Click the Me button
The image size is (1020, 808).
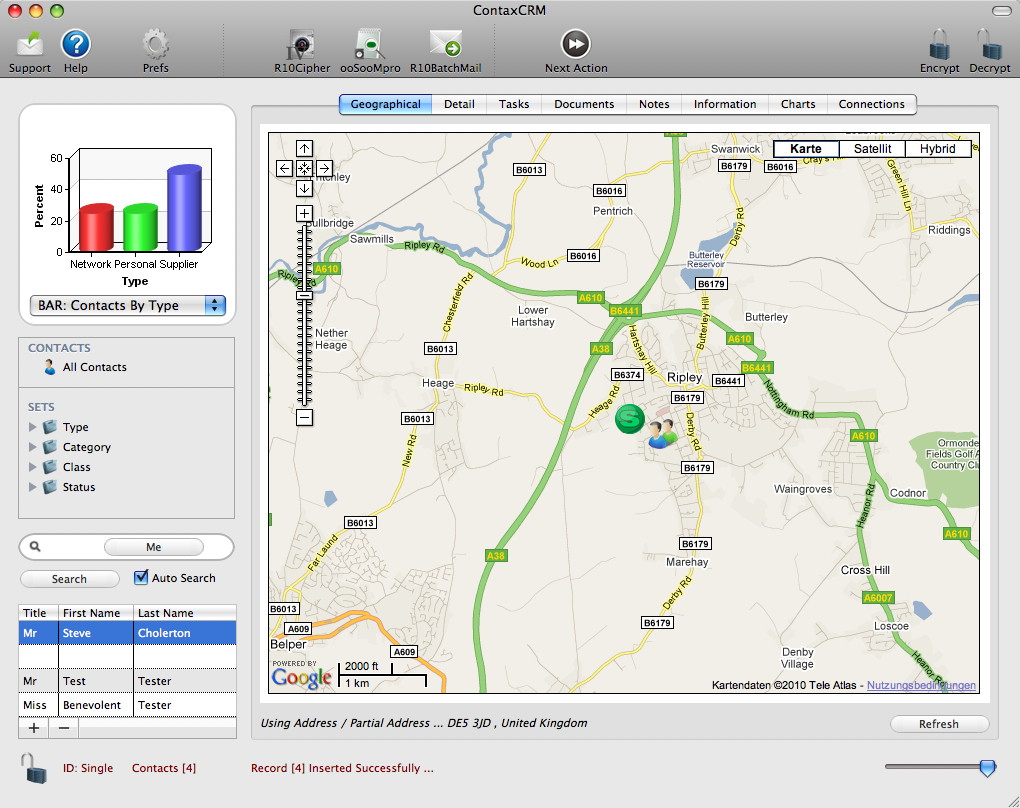[154, 547]
